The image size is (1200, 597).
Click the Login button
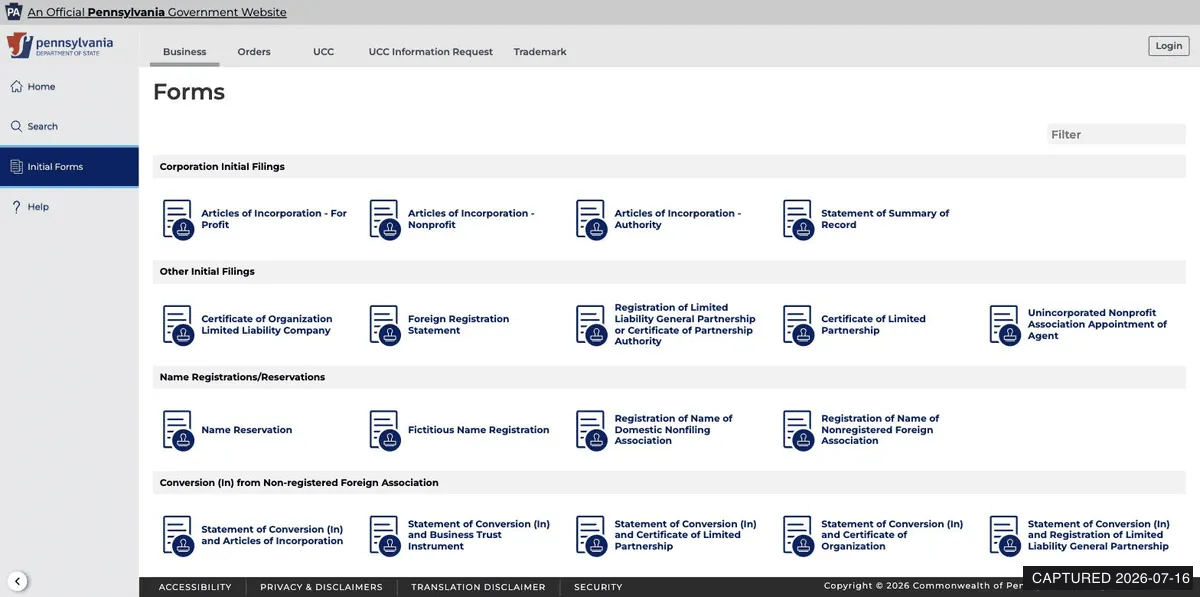click(1169, 46)
